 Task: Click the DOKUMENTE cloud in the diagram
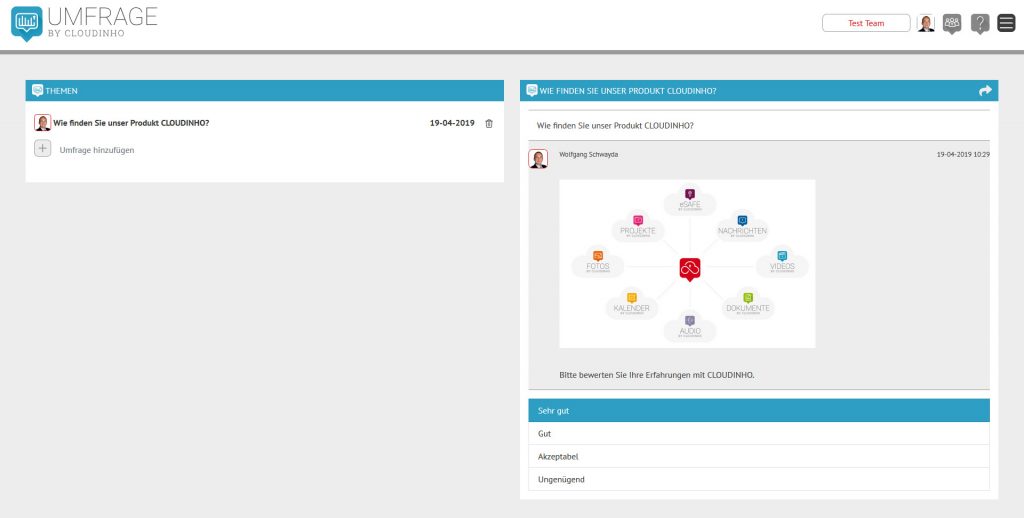pyautogui.click(x=748, y=304)
